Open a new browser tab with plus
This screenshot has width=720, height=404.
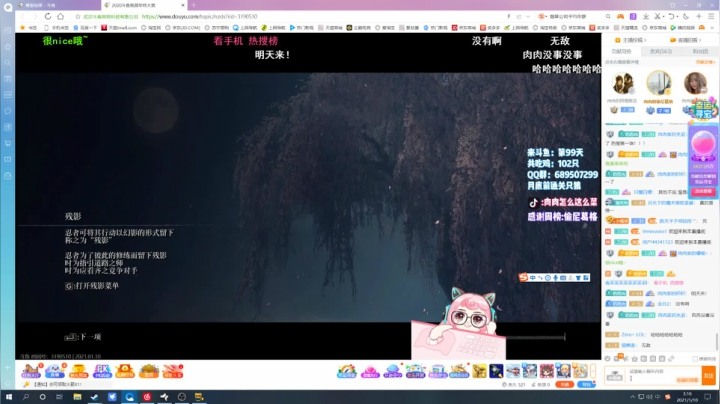click(x=193, y=5)
